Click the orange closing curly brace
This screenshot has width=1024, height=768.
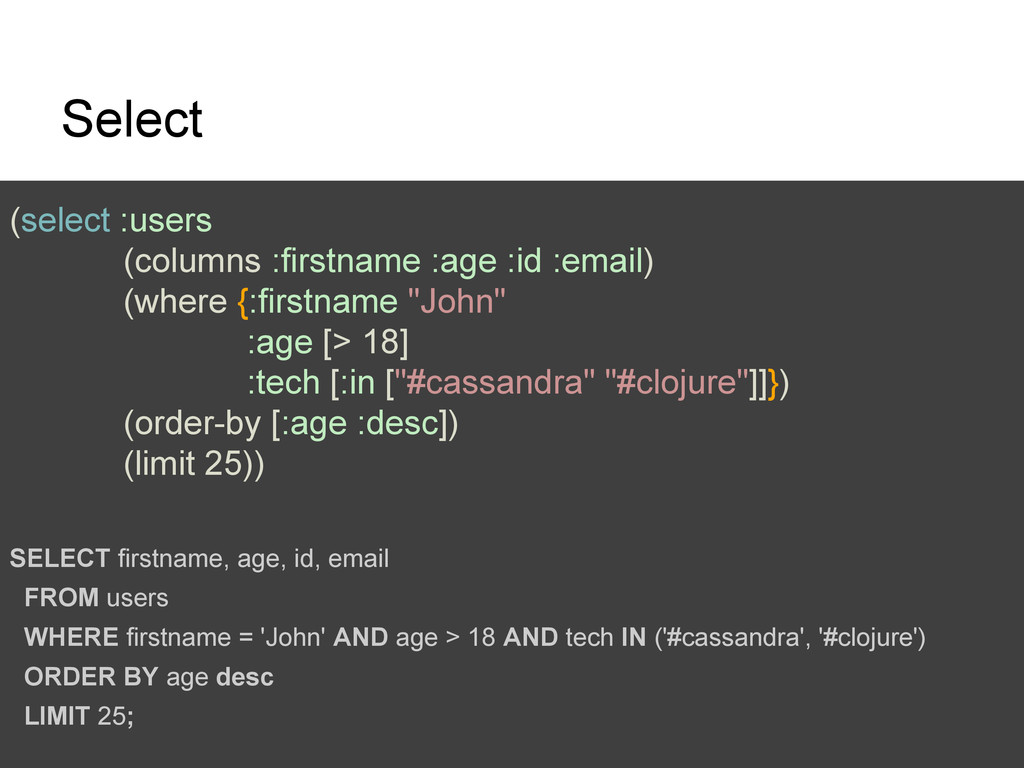(773, 383)
